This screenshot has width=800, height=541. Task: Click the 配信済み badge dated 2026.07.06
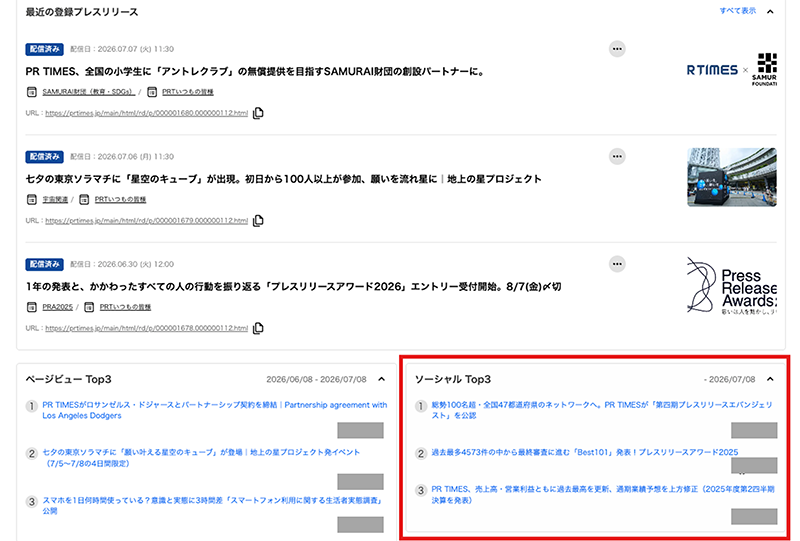[44, 157]
